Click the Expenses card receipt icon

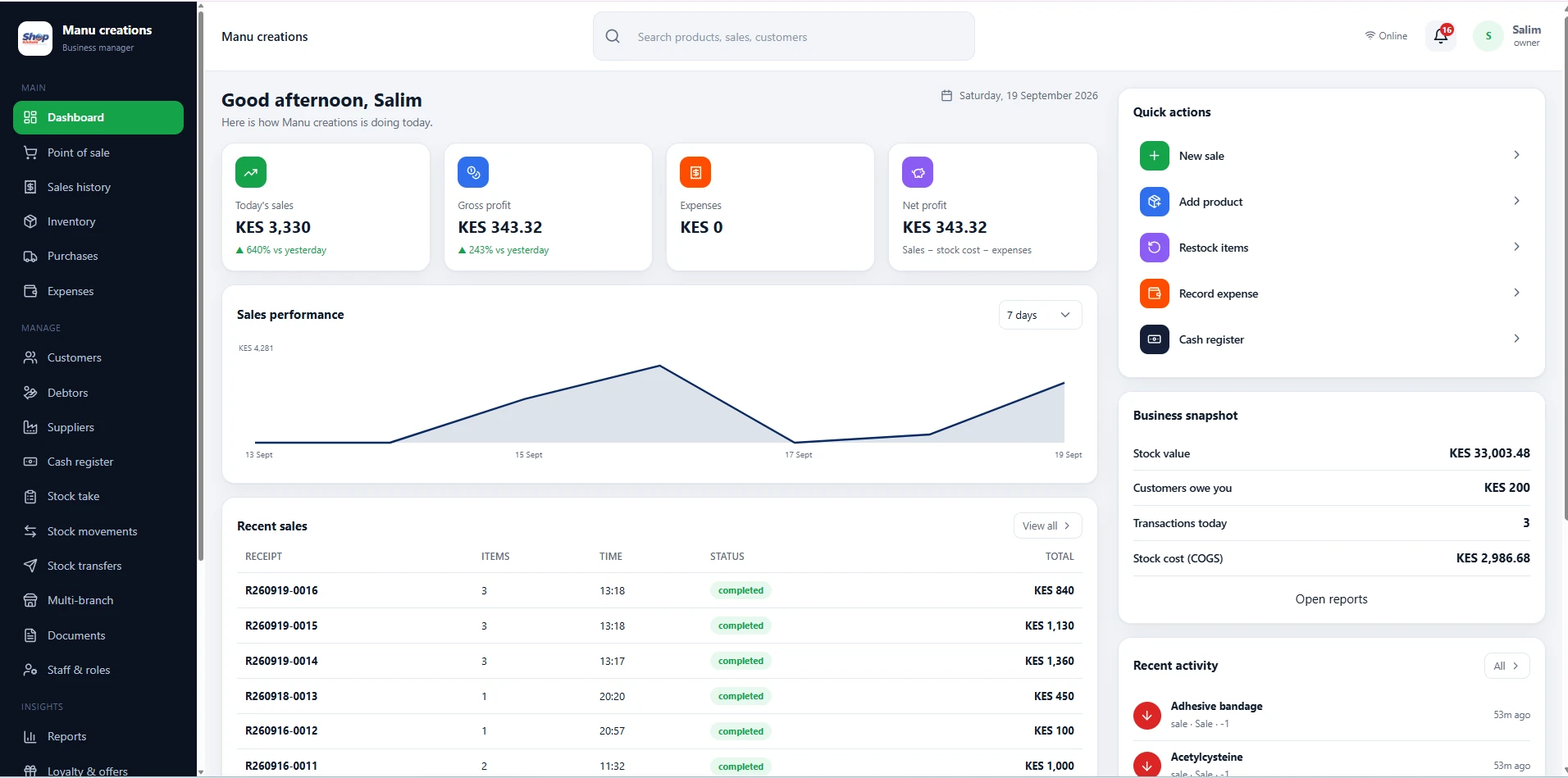tap(695, 172)
